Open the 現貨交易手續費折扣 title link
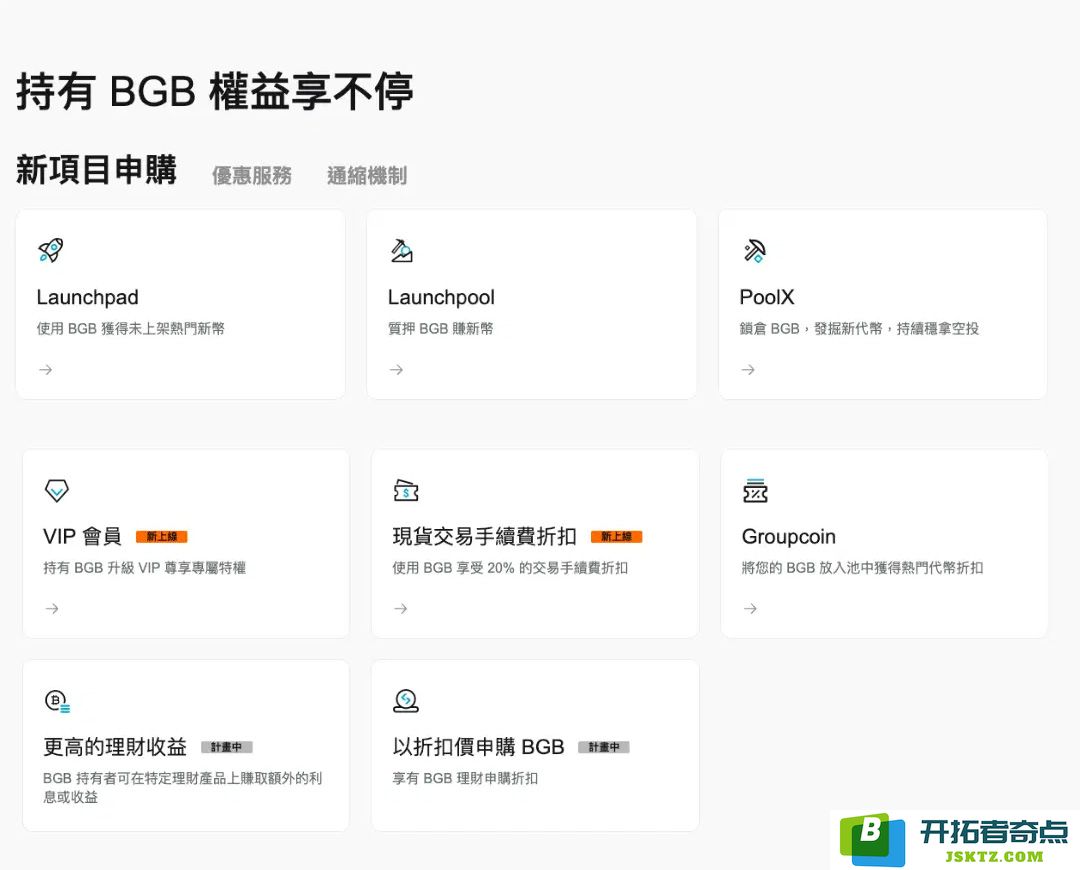Image resolution: width=1080 pixels, height=870 pixels. [x=484, y=536]
